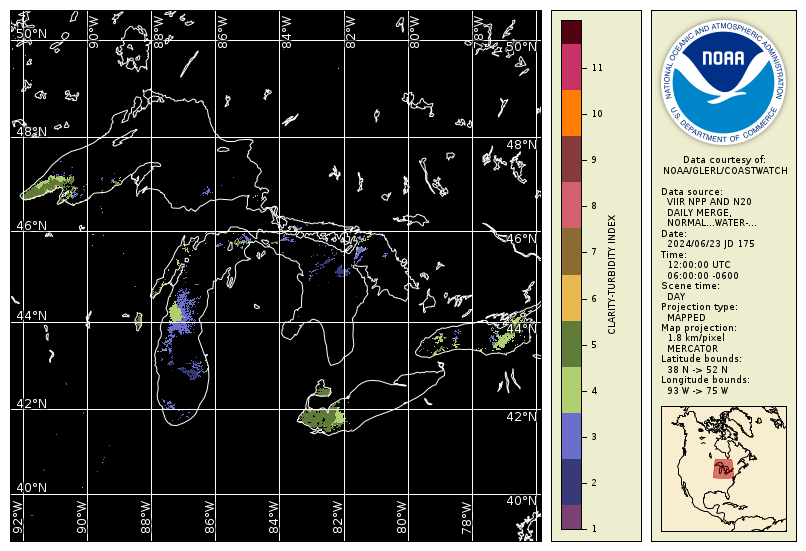The width and height of the screenshot is (806, 551).
Task: Select the golden yellow level 6 legend swatch
Action: 571,298
